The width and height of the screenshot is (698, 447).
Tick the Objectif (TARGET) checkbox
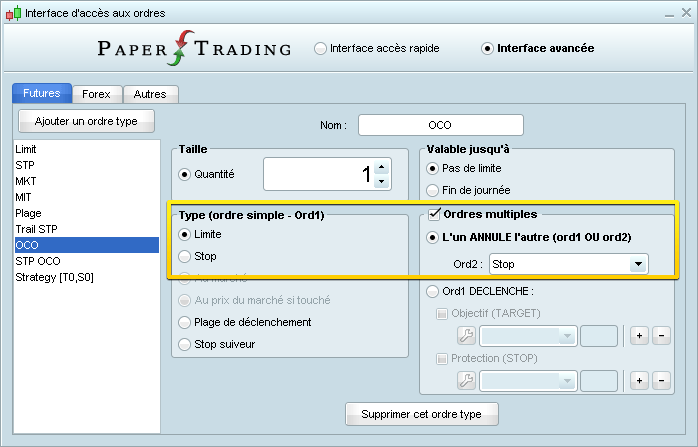pyautogui.click(x=442, y=314)
